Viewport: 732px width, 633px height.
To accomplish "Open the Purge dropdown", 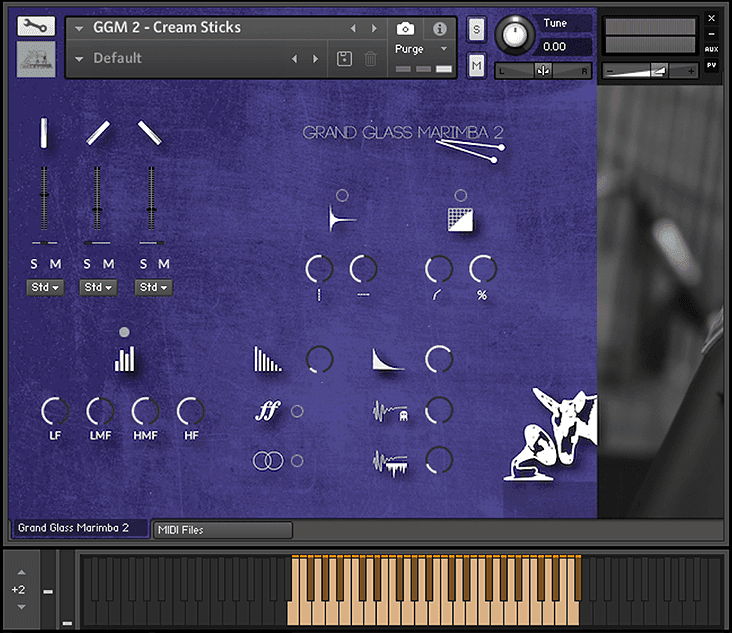I will pos(444,49).
